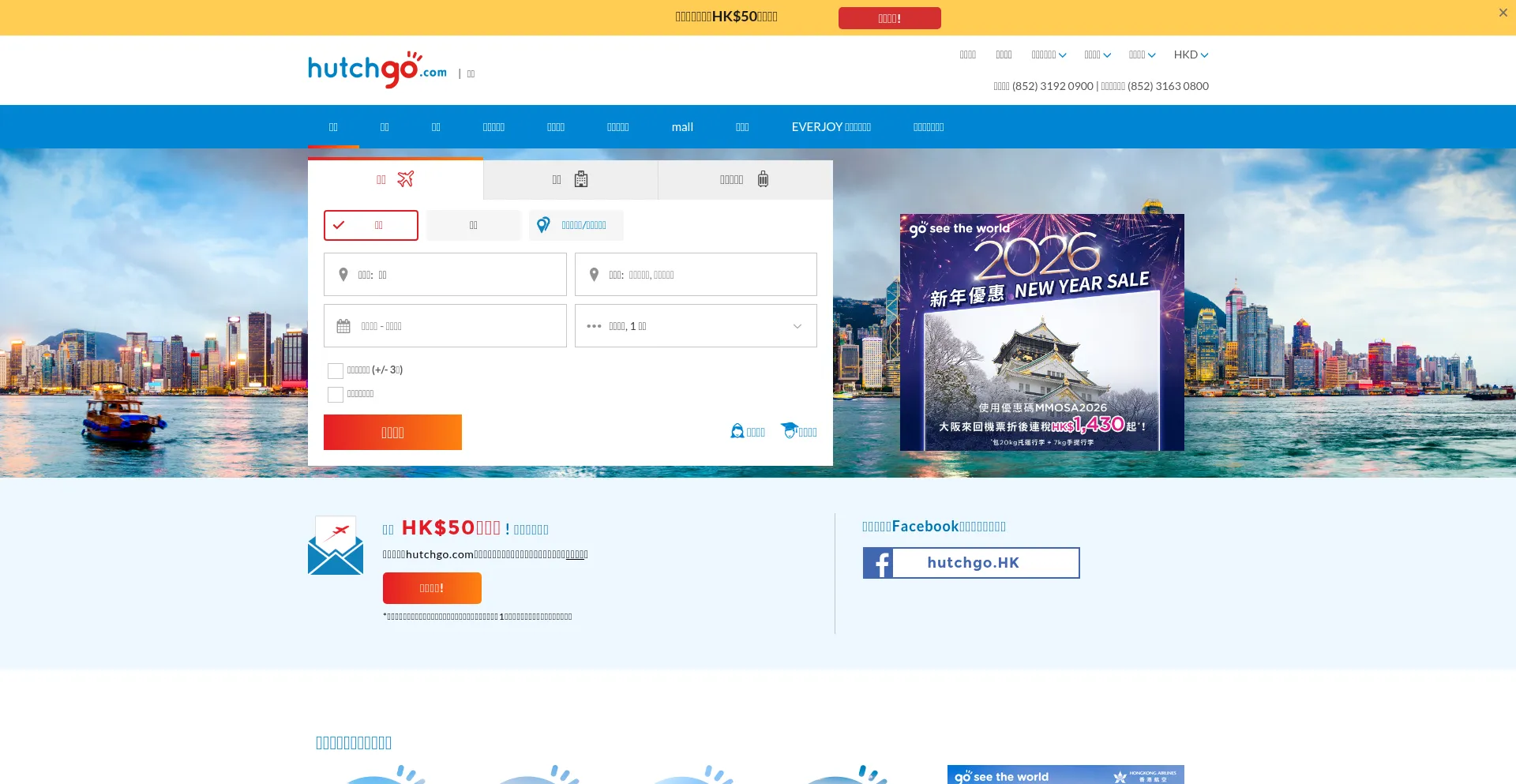Click the Facebook icon on hutchgo.HK button
This screenshot has width=1516, height=784.
click(879, 562)
